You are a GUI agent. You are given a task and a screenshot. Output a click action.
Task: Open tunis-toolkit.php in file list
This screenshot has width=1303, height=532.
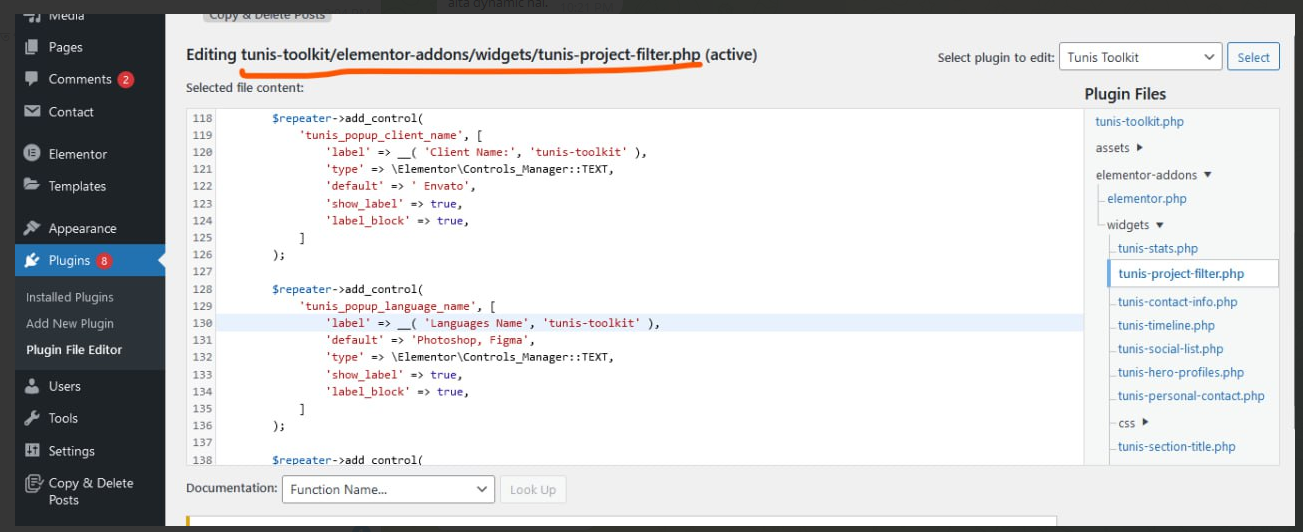(x=1139, y=121)
